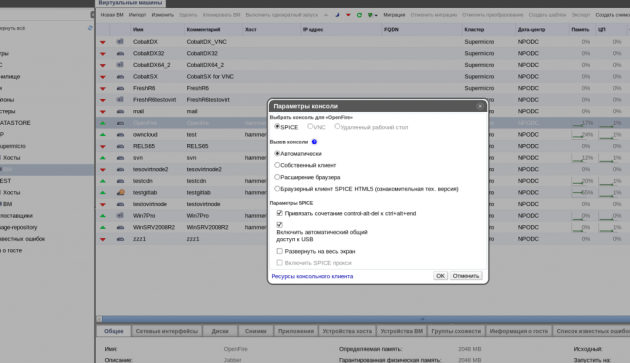Switch to the Группы схожести tab

(x=456, y=331)
